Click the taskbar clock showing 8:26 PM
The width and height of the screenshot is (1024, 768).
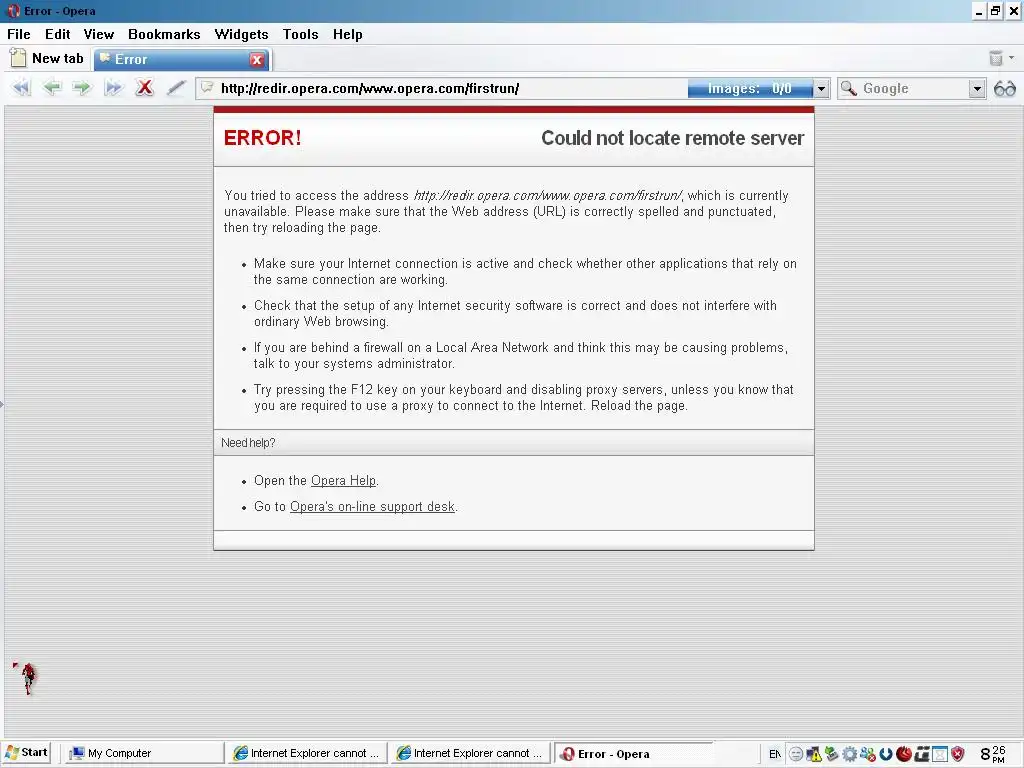coord(993,754)
